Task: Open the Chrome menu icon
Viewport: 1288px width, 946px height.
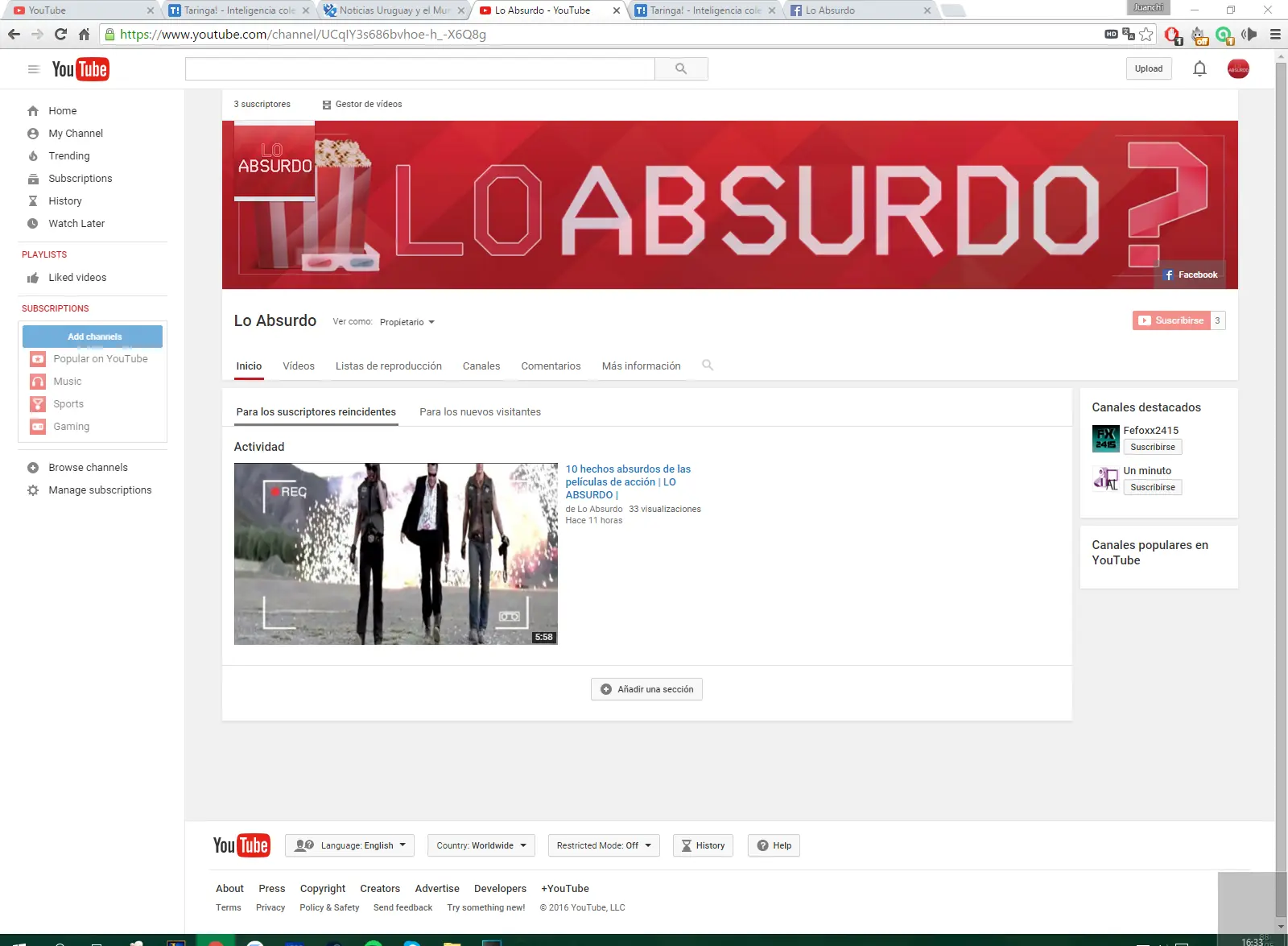Action: 1275,35
